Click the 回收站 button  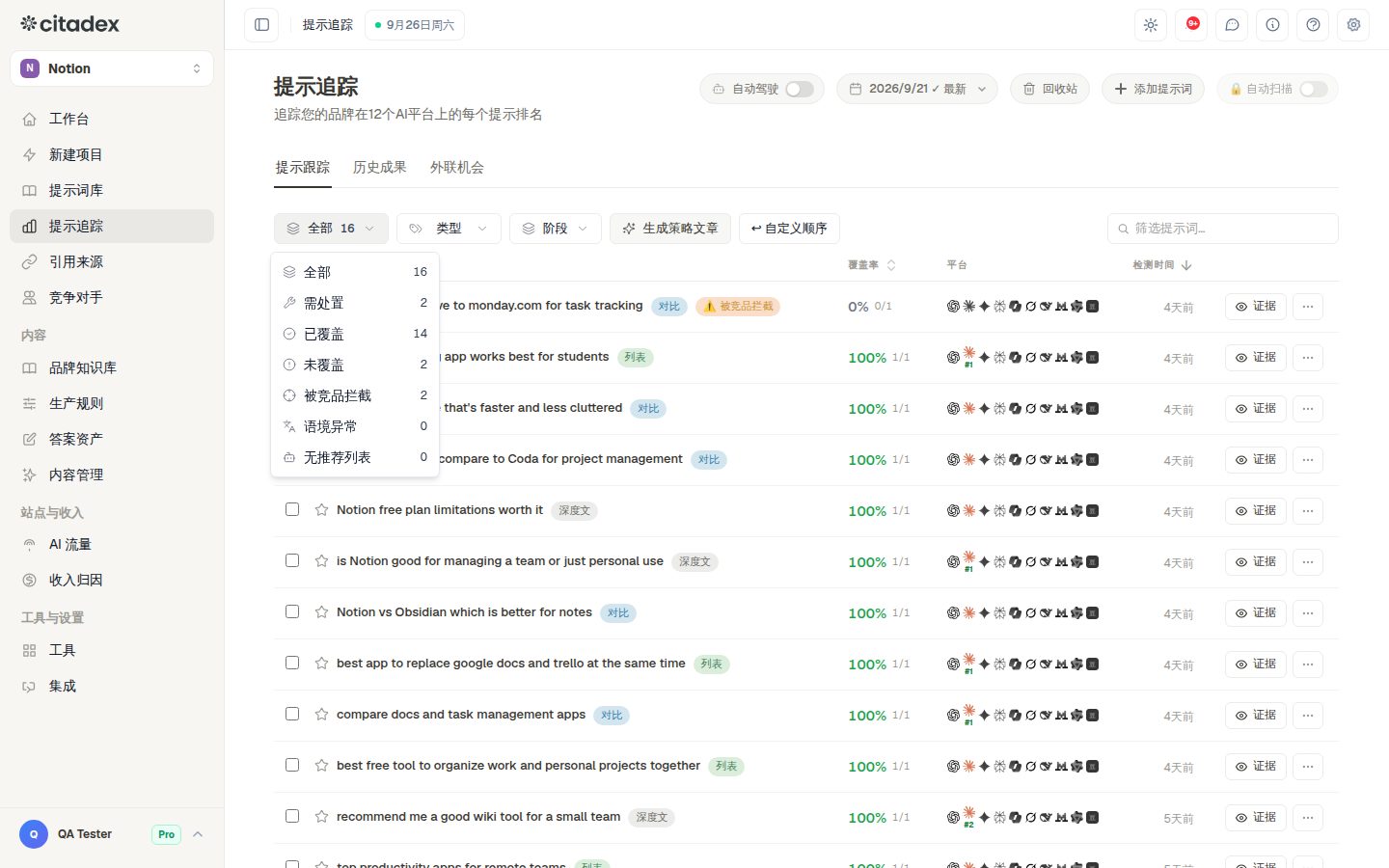pos(1049,89)
